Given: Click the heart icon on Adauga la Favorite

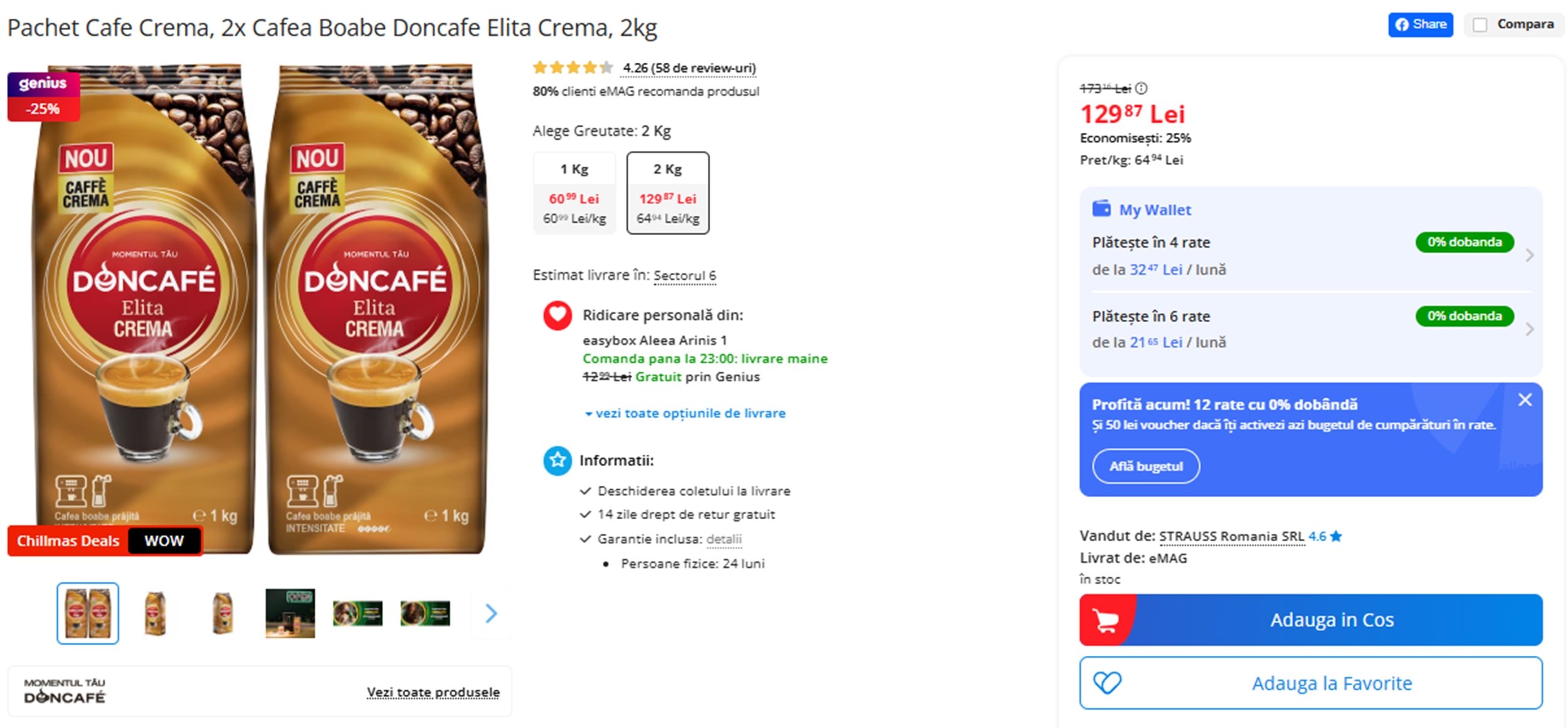Looking at the screenshot, I should (1107, 683).
